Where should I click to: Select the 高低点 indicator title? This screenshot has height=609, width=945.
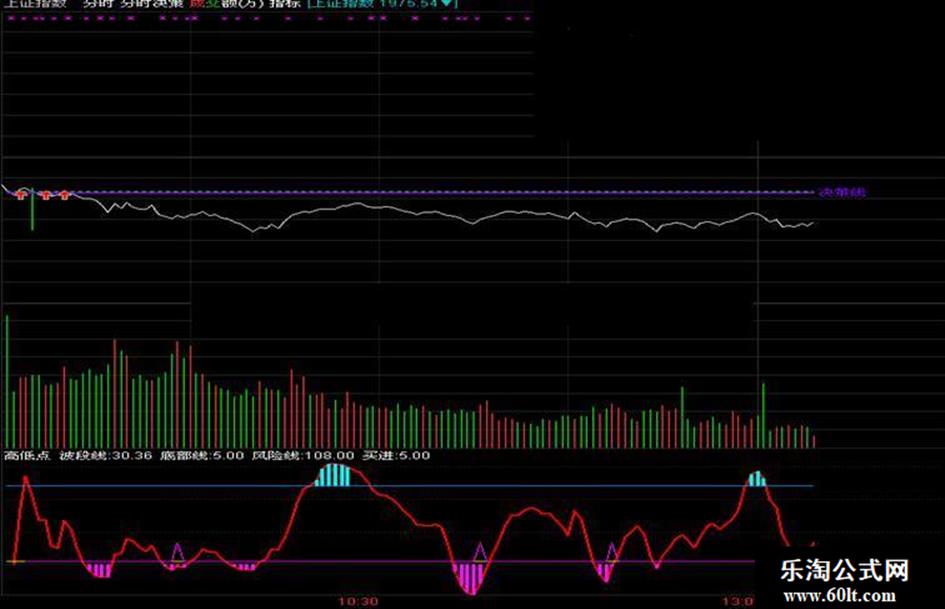coord(27,455)
